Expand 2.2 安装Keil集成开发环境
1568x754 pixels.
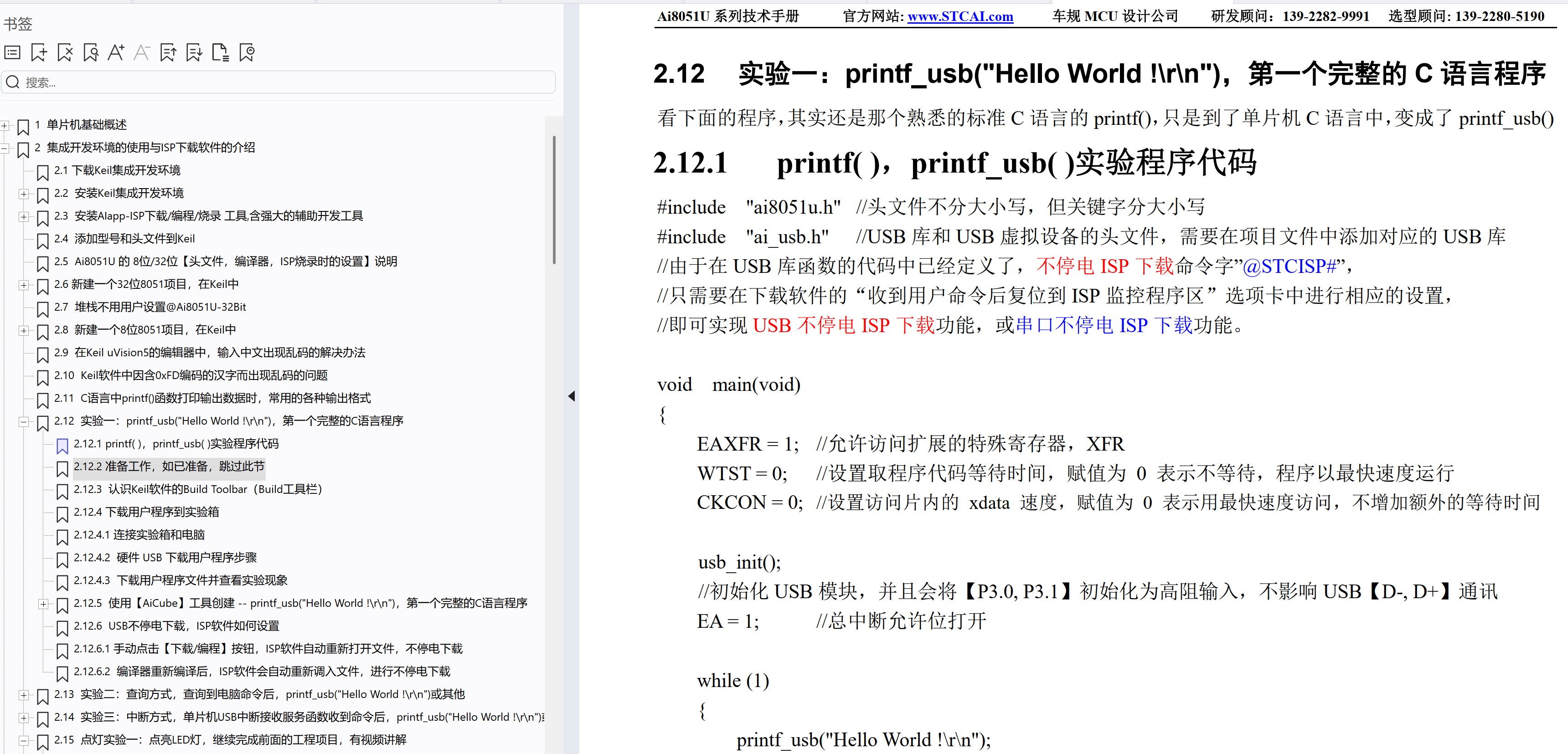pyautogui.click(x=24, y=194)
